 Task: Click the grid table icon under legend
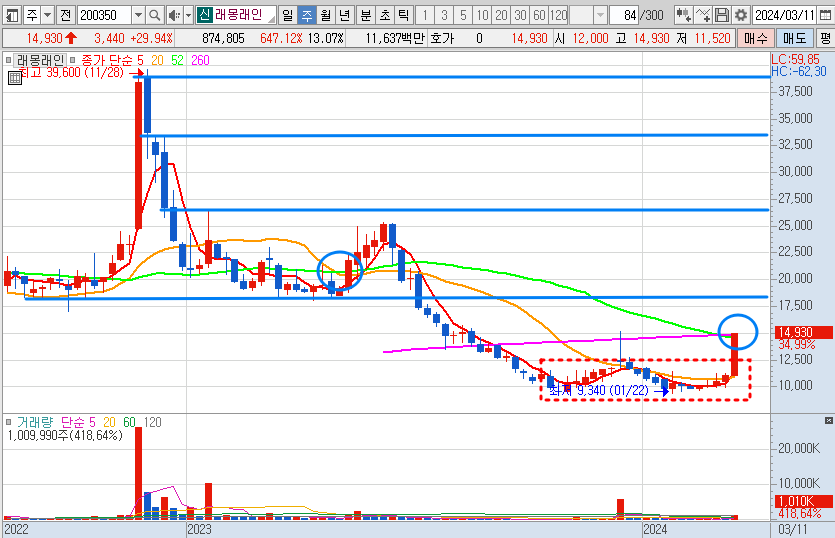(x=15, y=78)
